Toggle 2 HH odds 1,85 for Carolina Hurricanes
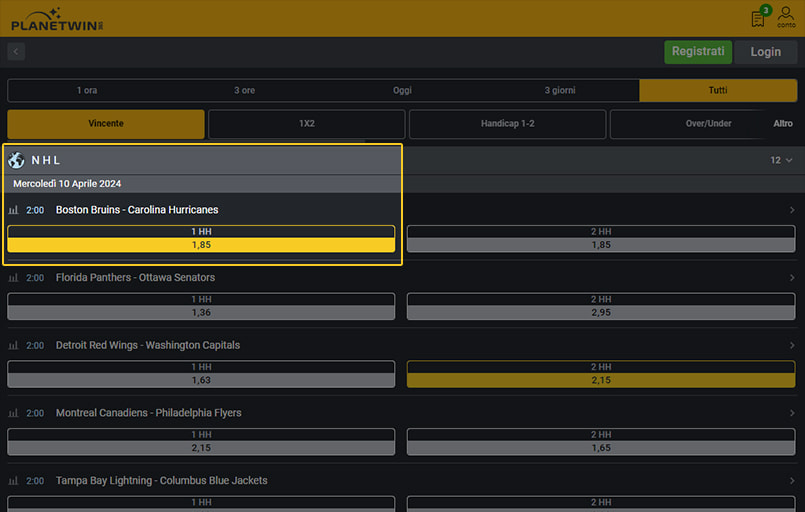This screenshot has width=805, height=512. [601, 239]
